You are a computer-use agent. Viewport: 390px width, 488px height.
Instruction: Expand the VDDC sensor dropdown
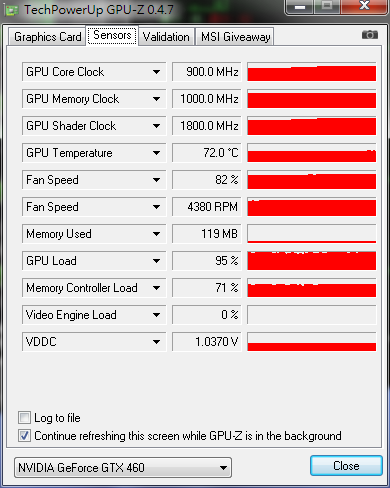[156, 342]
